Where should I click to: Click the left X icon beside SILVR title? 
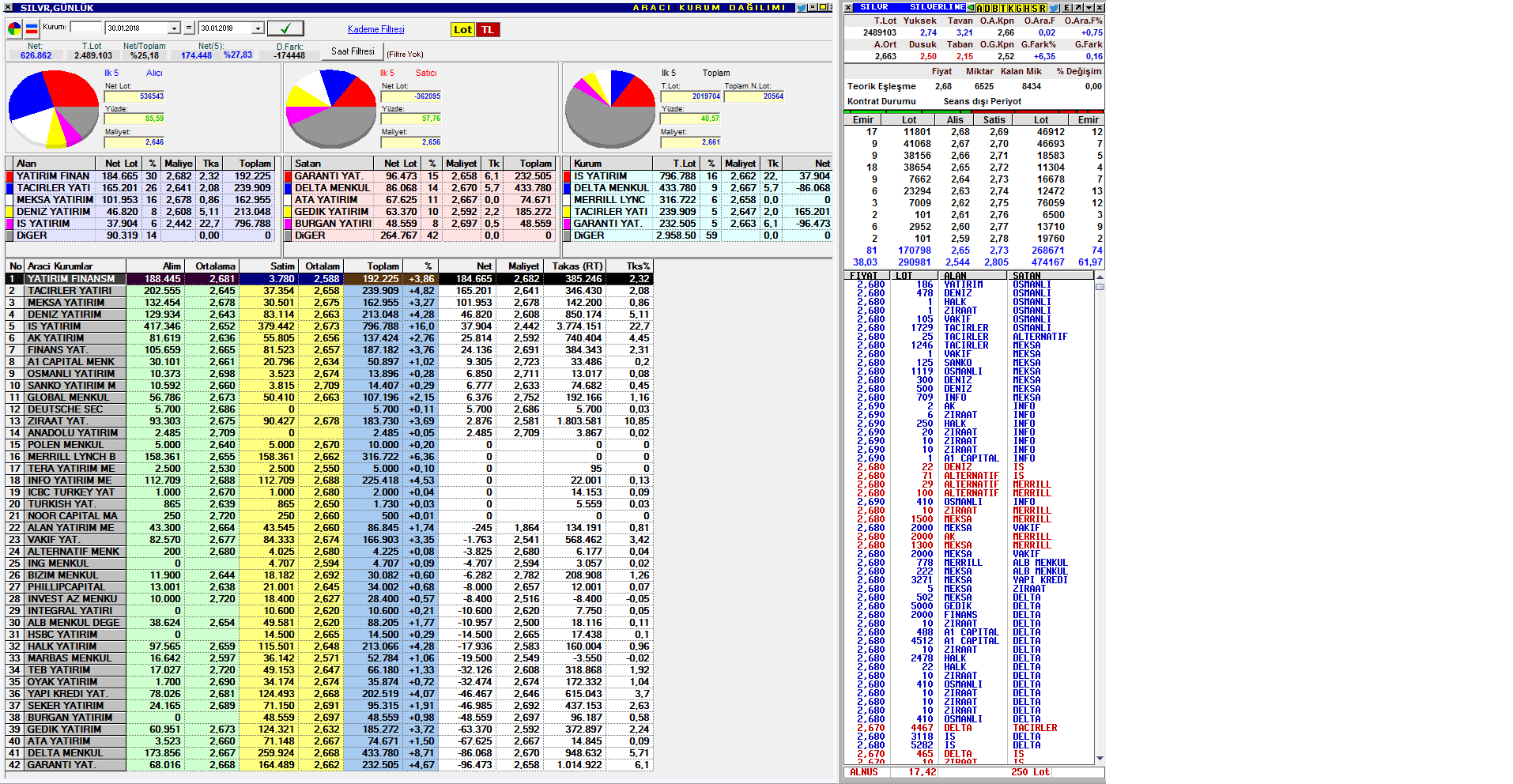(848, 7)
